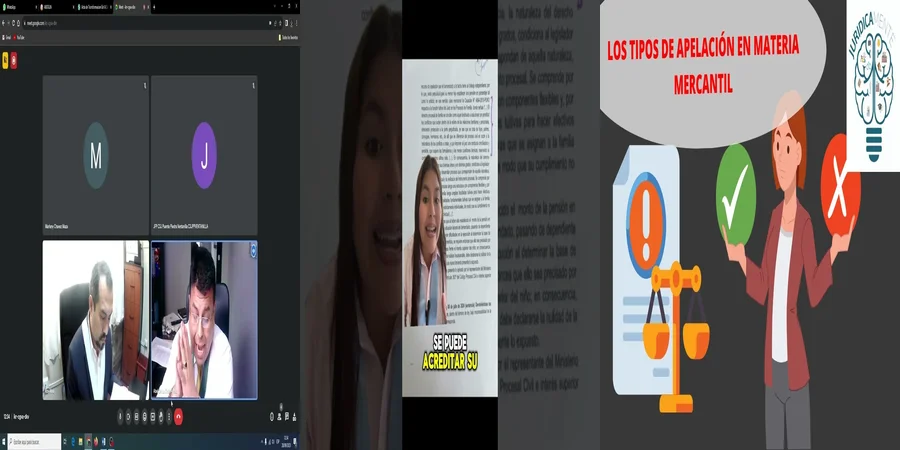Screen dimensions: 900x450
Task: Click present screen button in Meet
Action: point(153,417)
